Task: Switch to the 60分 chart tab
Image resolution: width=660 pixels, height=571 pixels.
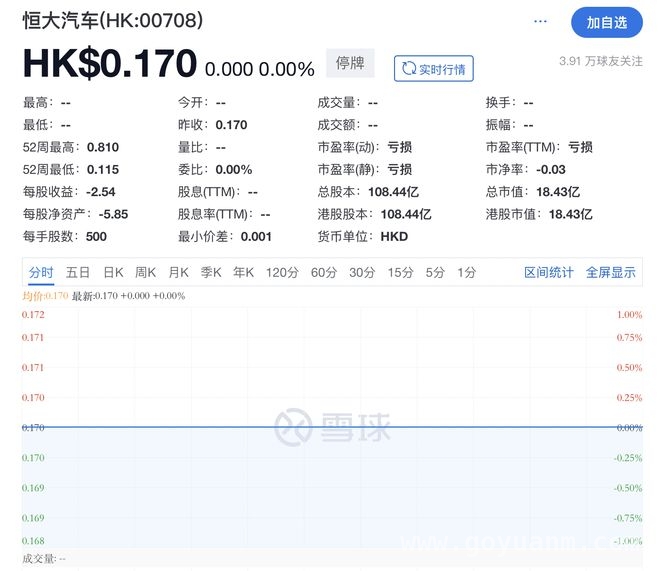Action: 324,273
